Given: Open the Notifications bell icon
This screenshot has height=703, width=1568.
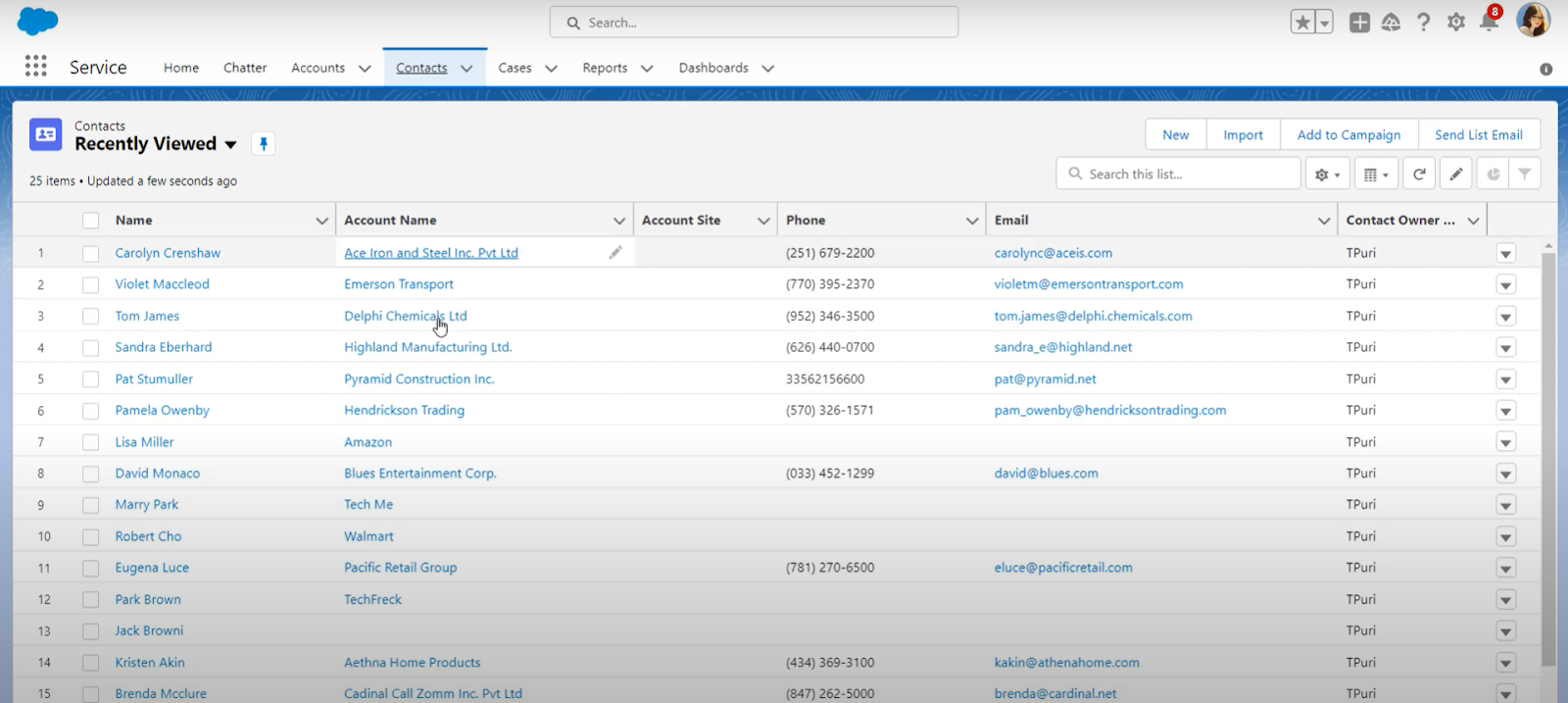Looking at the screenshot, I should coord(1489,22).
